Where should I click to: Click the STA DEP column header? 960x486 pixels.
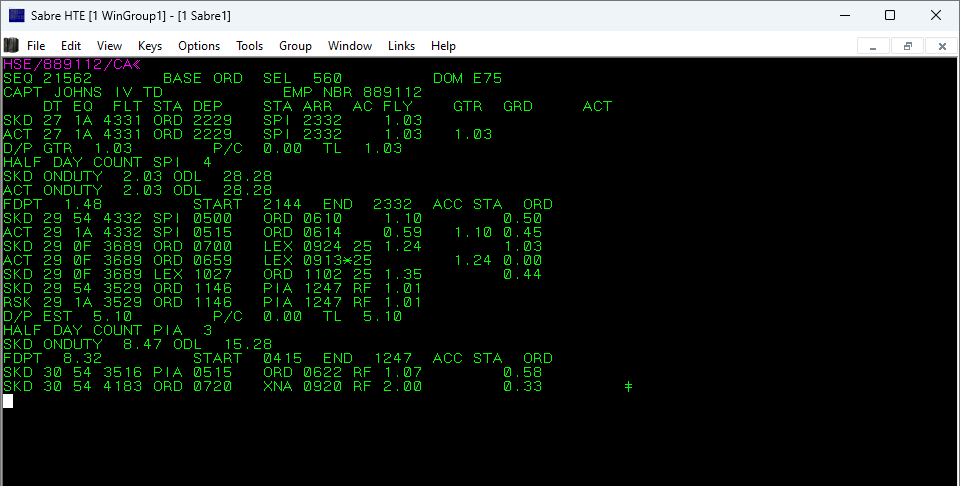click(x=188, y=107)
